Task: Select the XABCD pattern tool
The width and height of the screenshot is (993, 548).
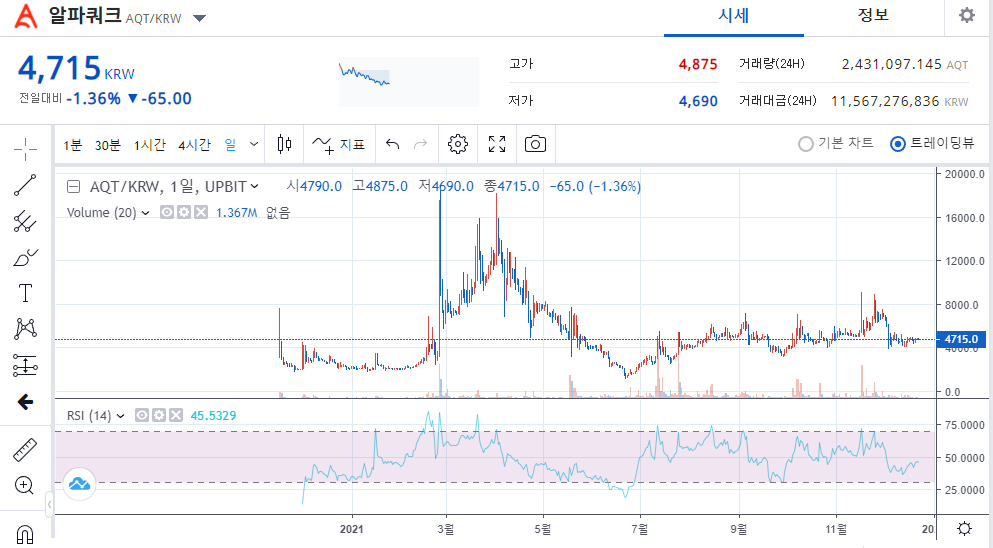Action: point(25,329)
